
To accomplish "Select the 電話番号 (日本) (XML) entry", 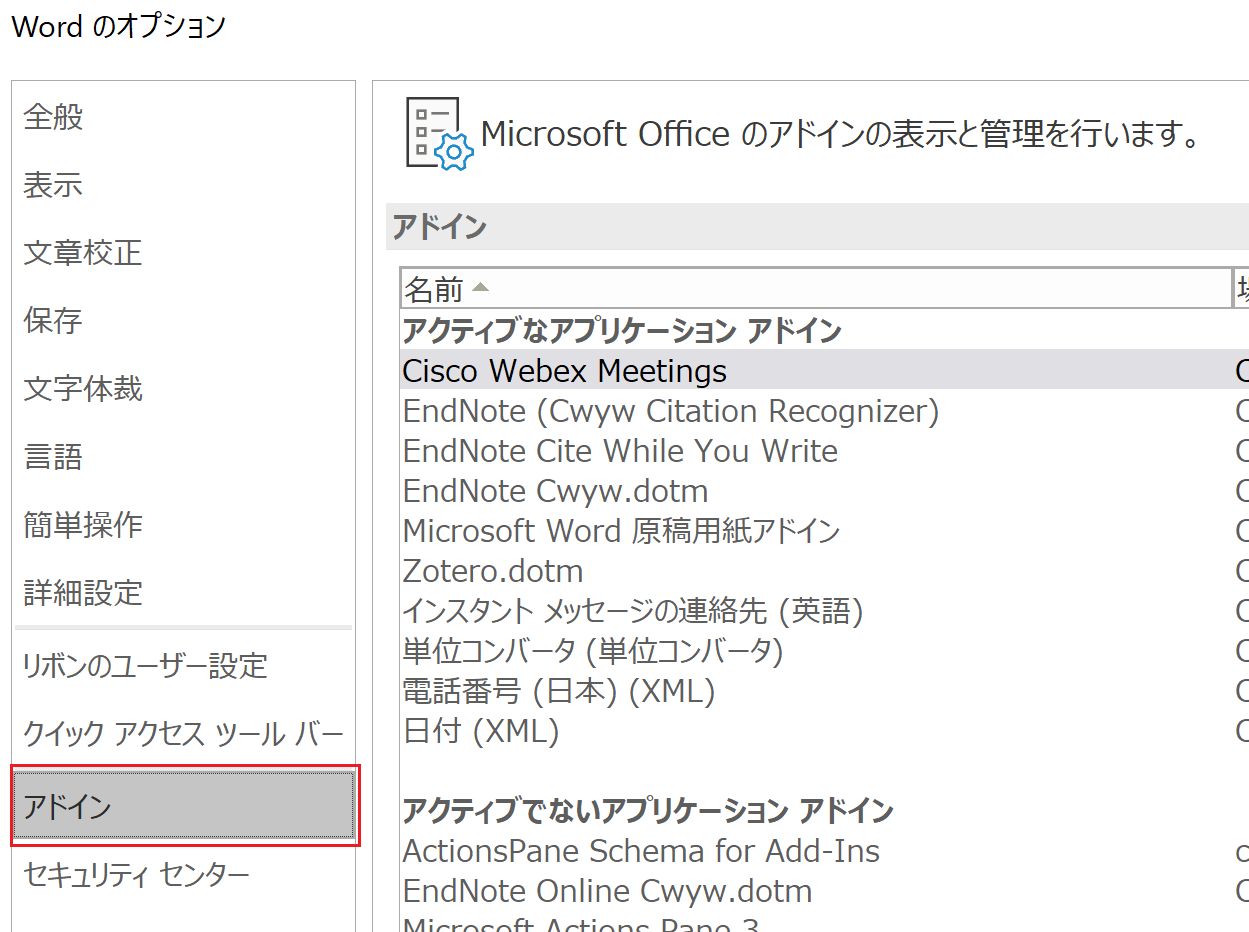I will (x=825, y=691).
